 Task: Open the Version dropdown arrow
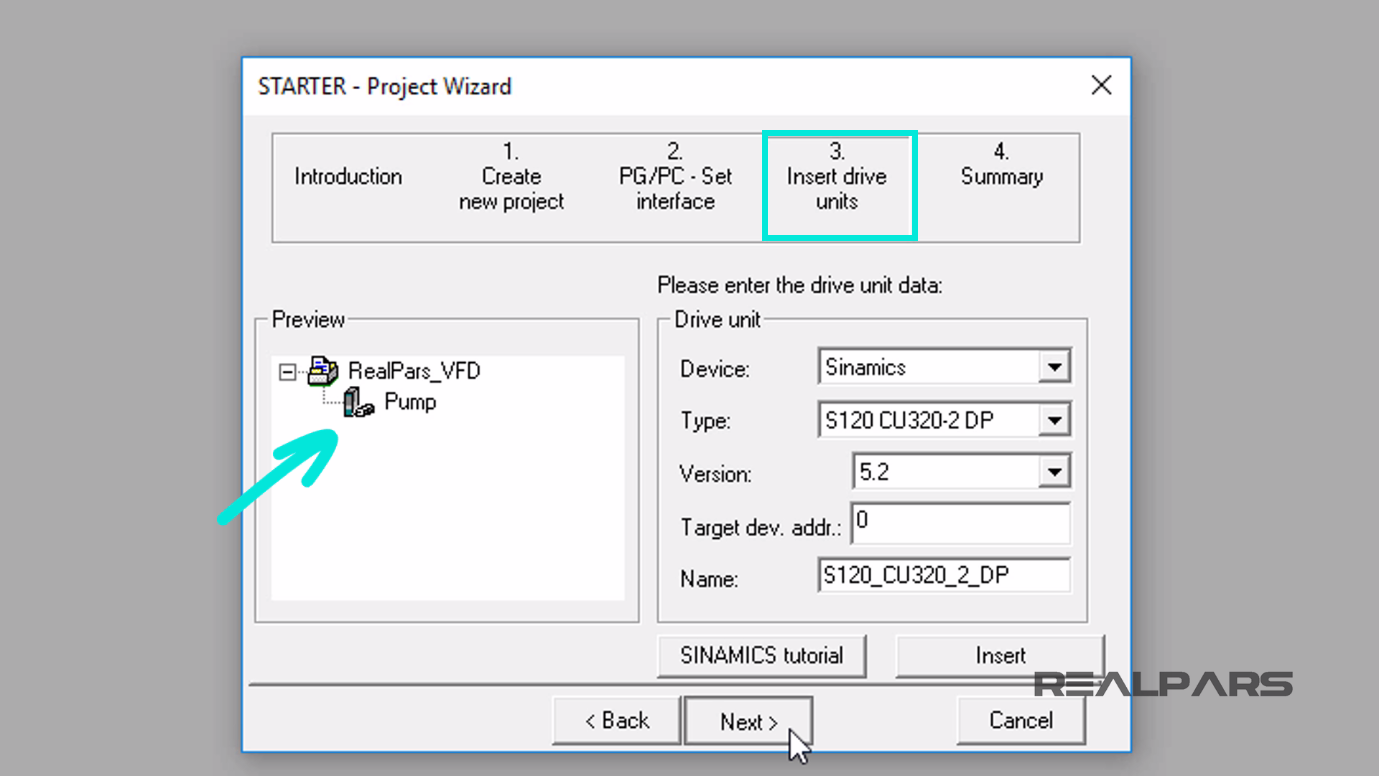tap(1054, 472)
